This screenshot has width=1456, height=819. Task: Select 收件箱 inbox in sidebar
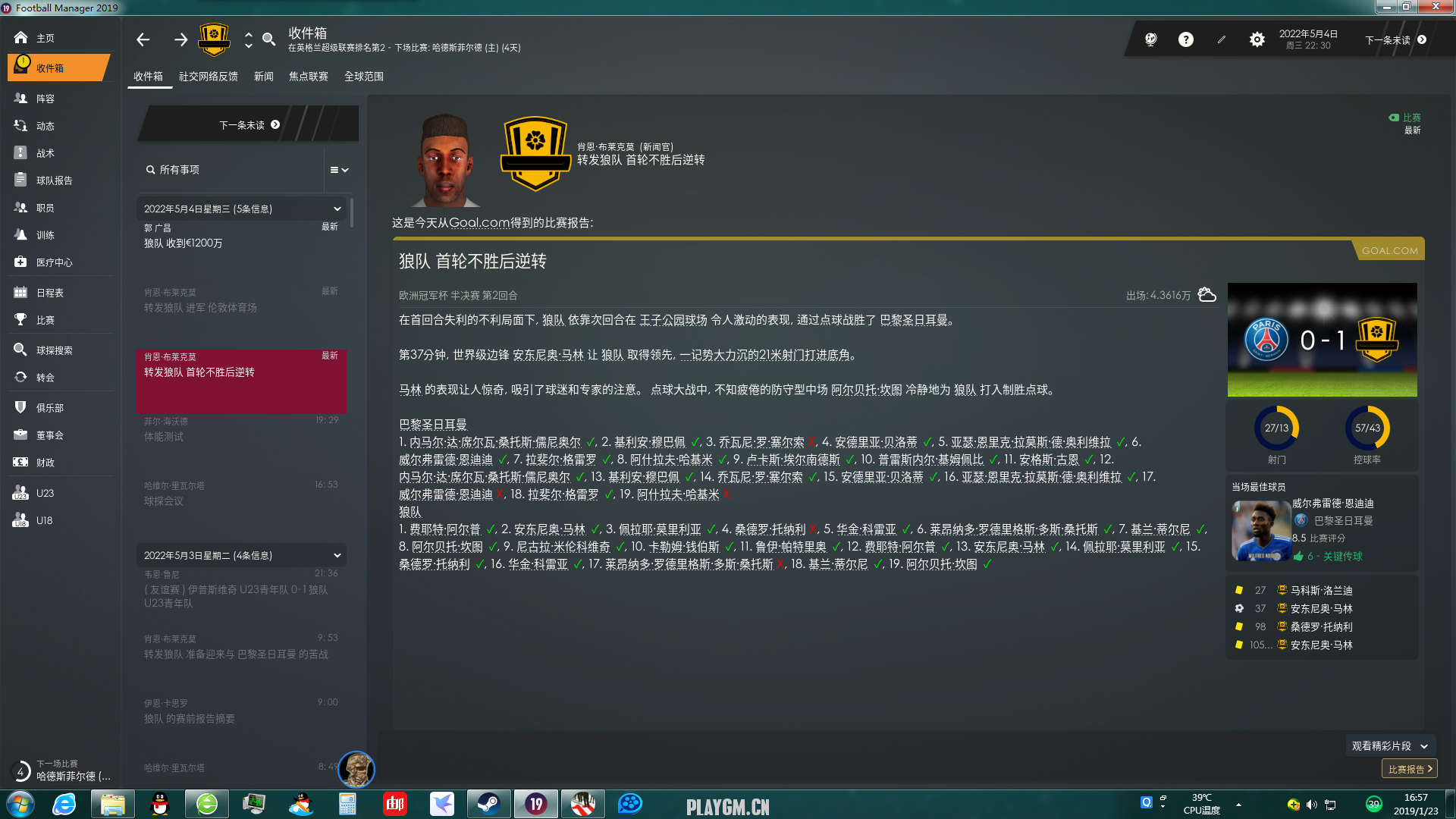point(59,67)
